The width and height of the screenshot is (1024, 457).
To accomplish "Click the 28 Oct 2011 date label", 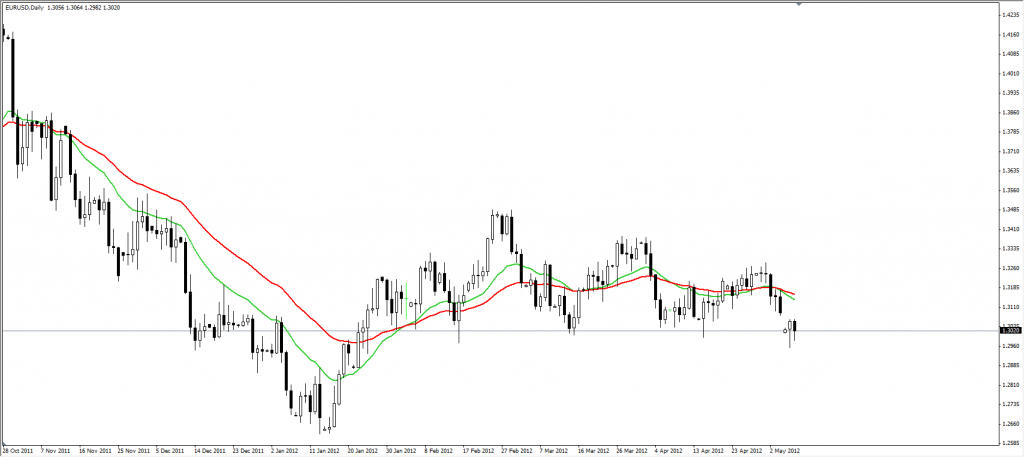I will click(x=20, y=450).
